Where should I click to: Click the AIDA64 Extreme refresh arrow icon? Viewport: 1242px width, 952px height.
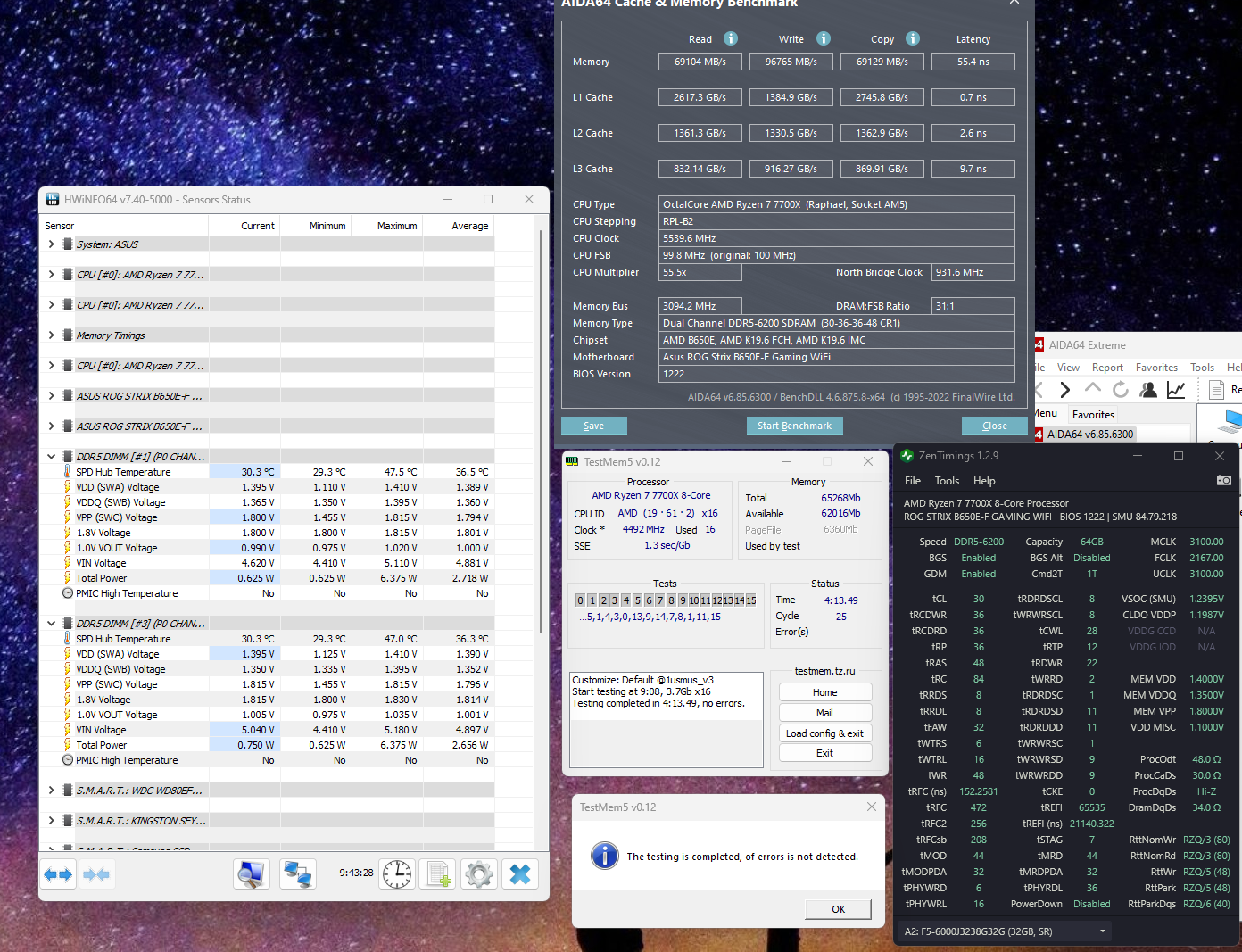[1121, 389]
